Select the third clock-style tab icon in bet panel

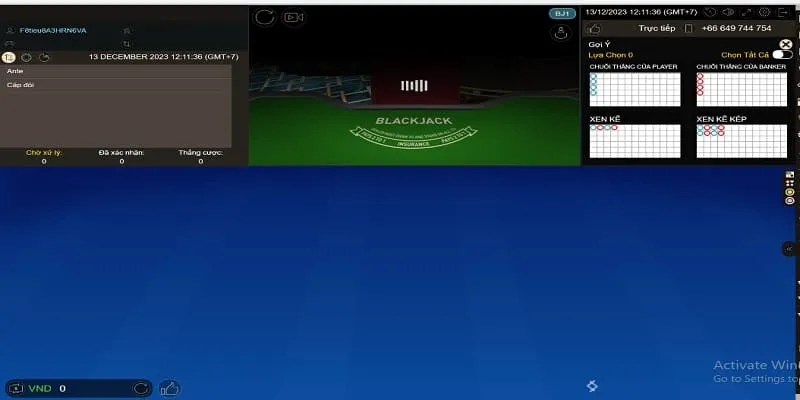coord(44,57)
